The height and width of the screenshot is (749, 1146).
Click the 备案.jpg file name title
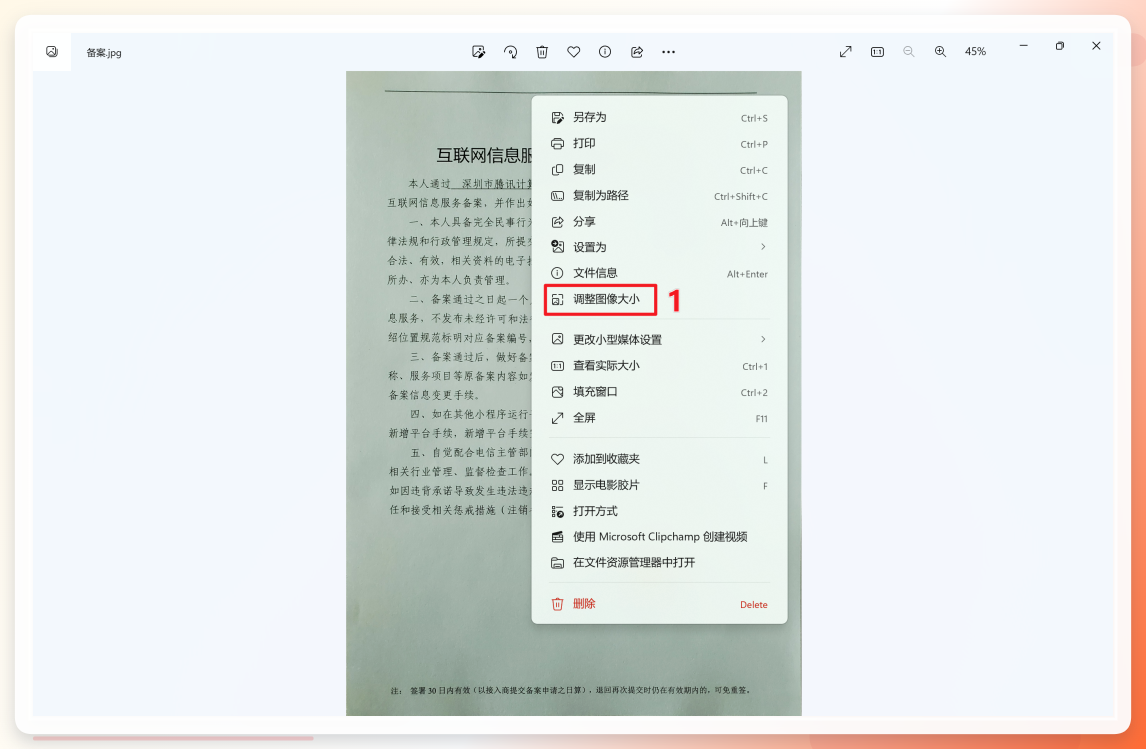[x=104, y=53]
